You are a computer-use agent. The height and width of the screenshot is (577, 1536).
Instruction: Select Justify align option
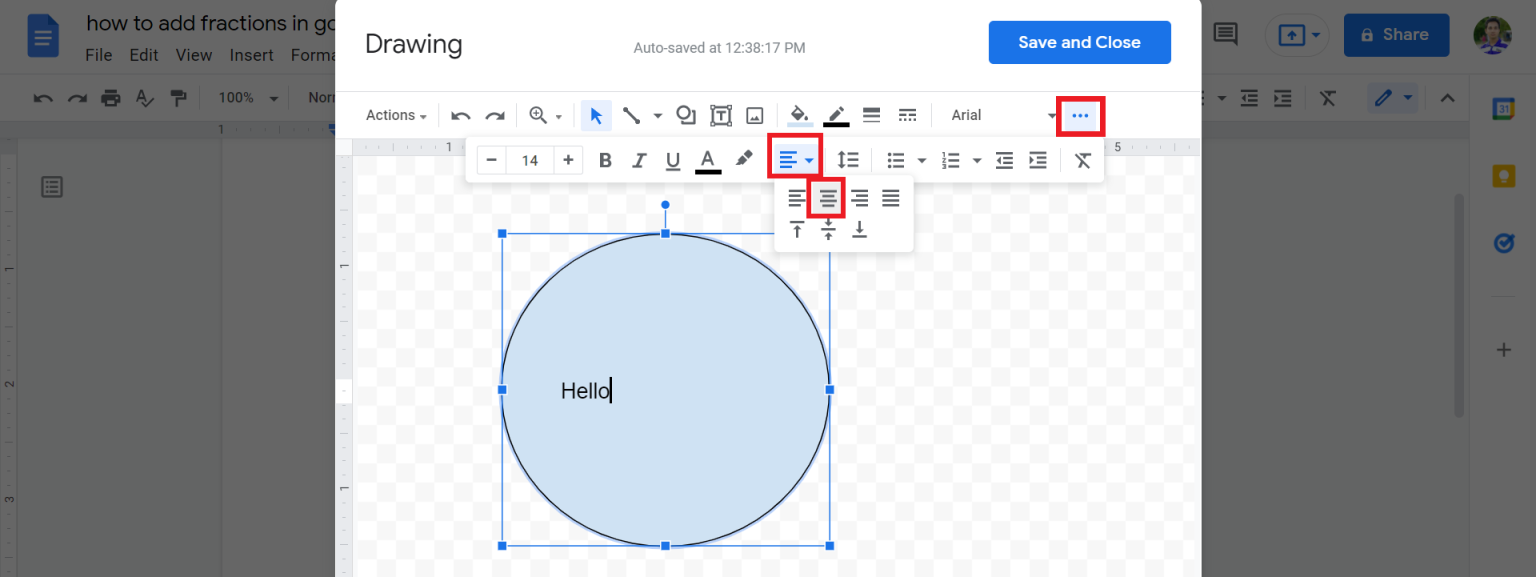891,198
